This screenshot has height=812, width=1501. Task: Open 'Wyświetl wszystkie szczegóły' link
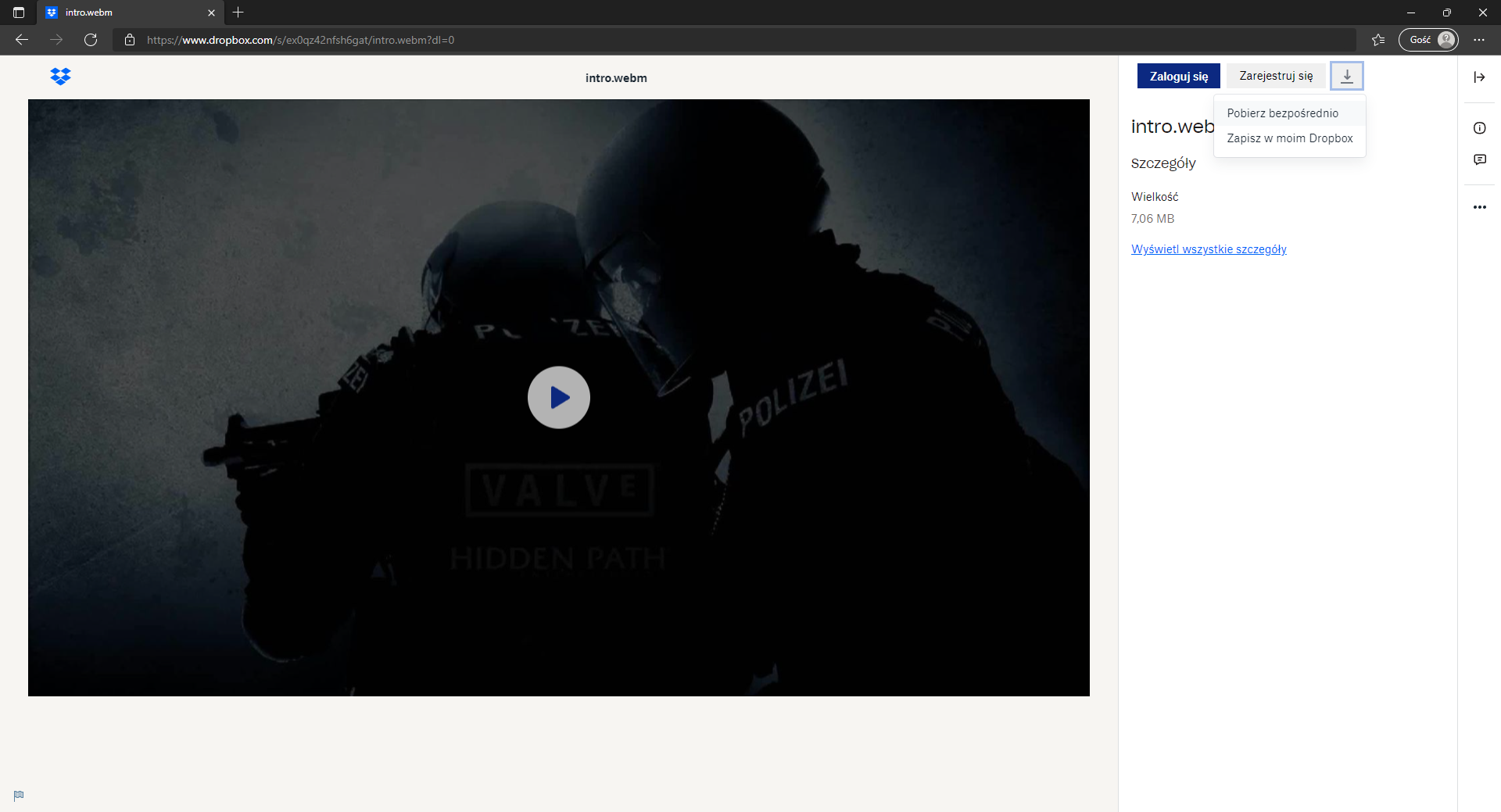tap(1209, 249)
